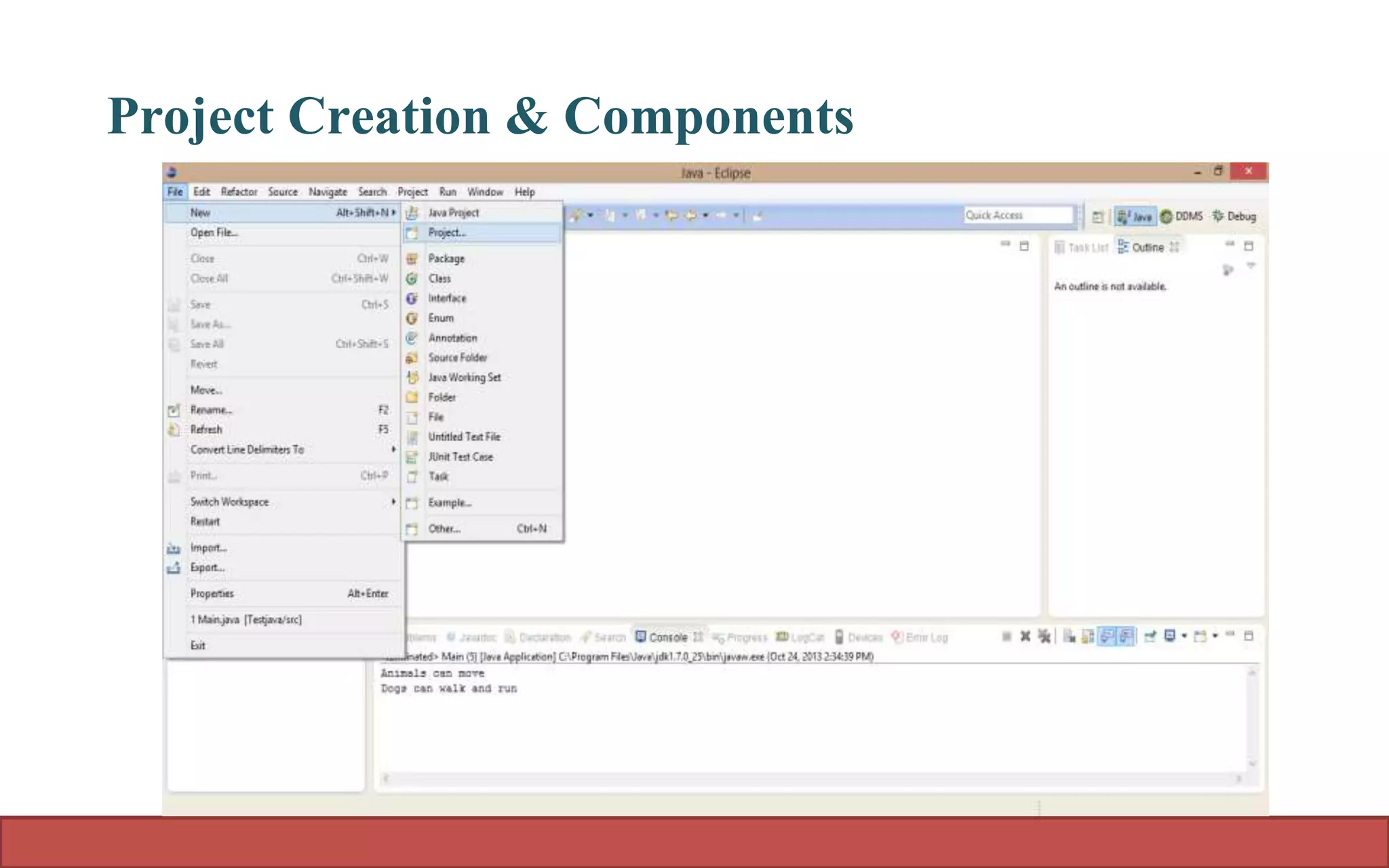Click the Back navigation arrow in the toolbar
This screenshot has width=1389, height=868.
[x=691, y=216]
